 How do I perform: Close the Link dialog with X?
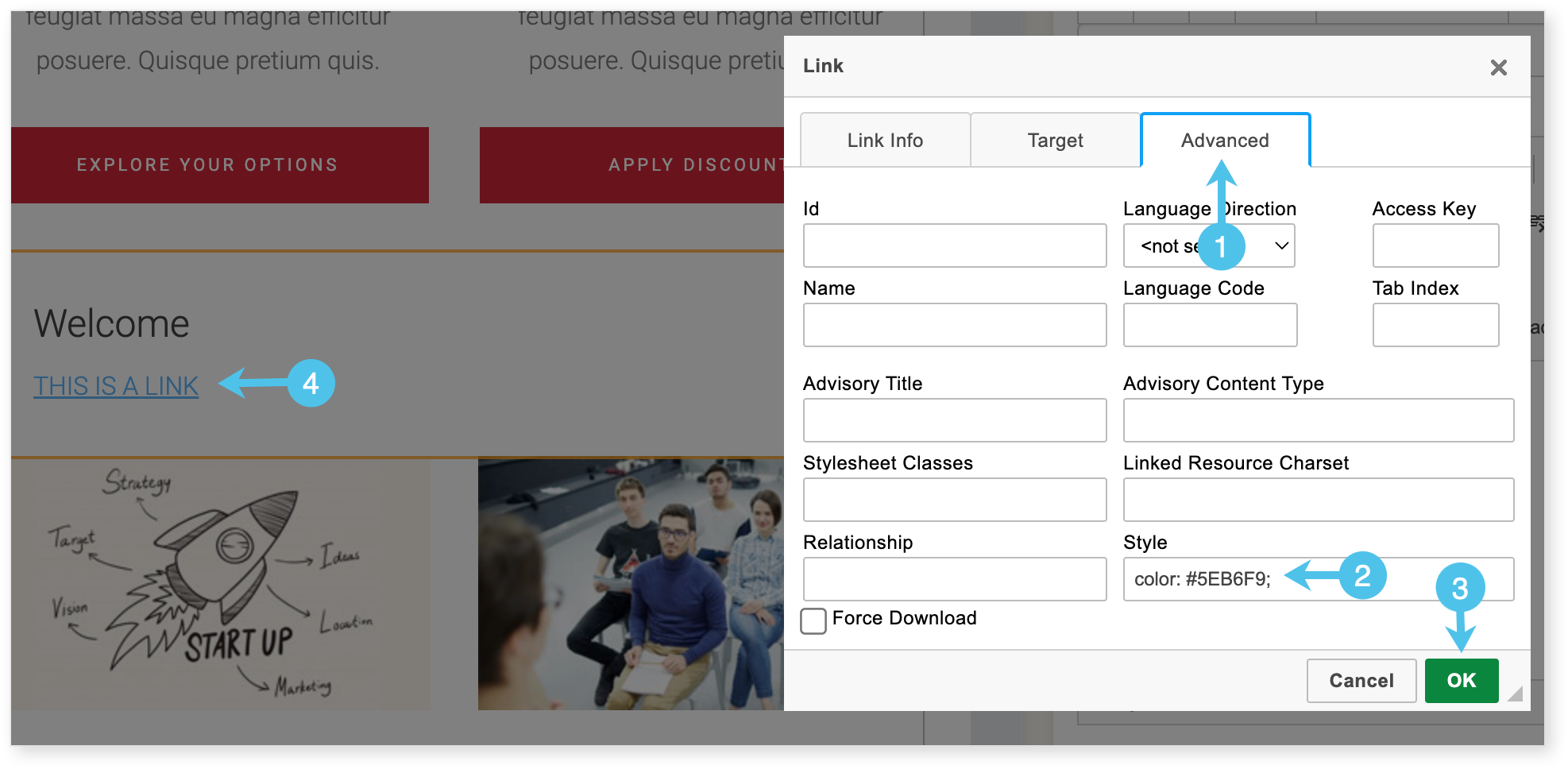point(1498,68)
